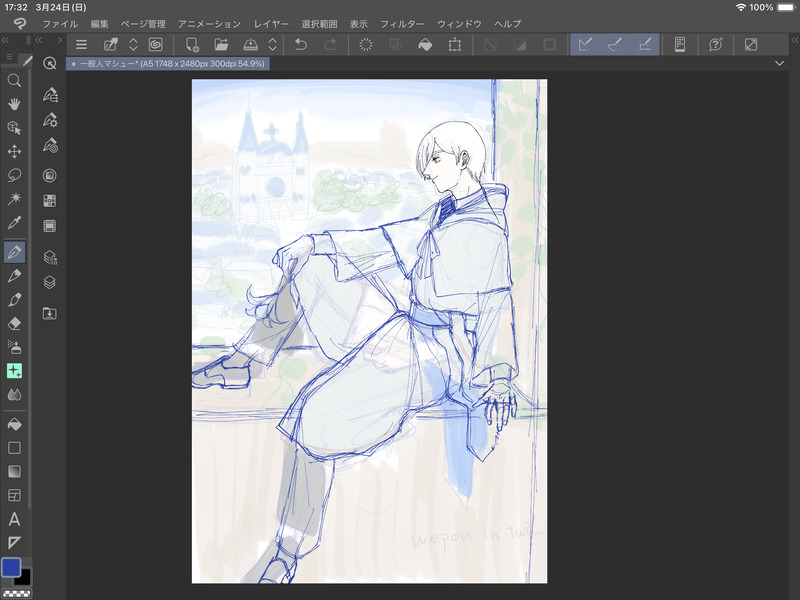The image size is (800, 600).
Task: Open the canvas tab list chevron
Action: (779, 63)
